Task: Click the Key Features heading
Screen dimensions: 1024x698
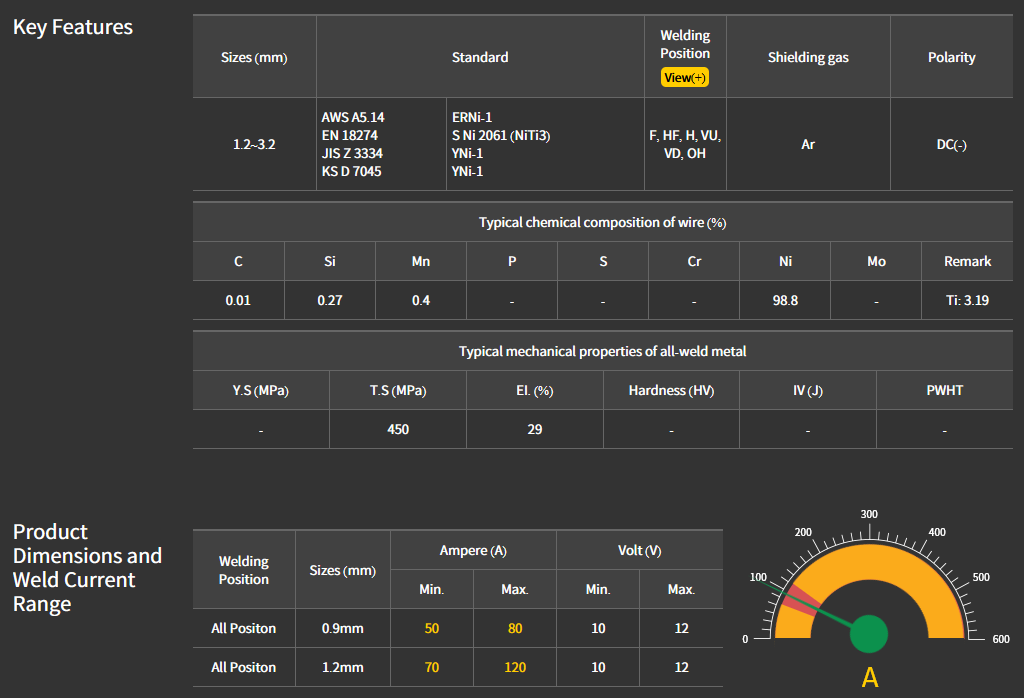Action: pyautogui.click(x=73, y=27)
